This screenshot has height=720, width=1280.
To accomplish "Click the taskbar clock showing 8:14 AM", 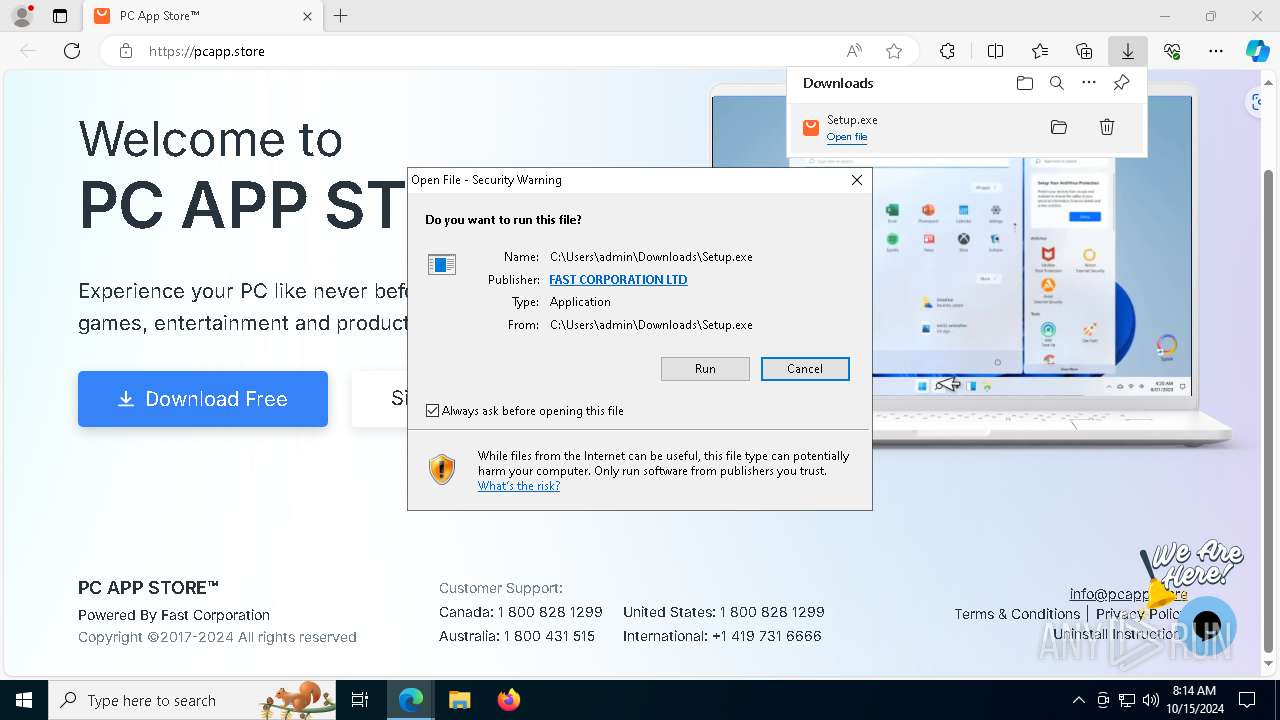I will point(1193,700).
